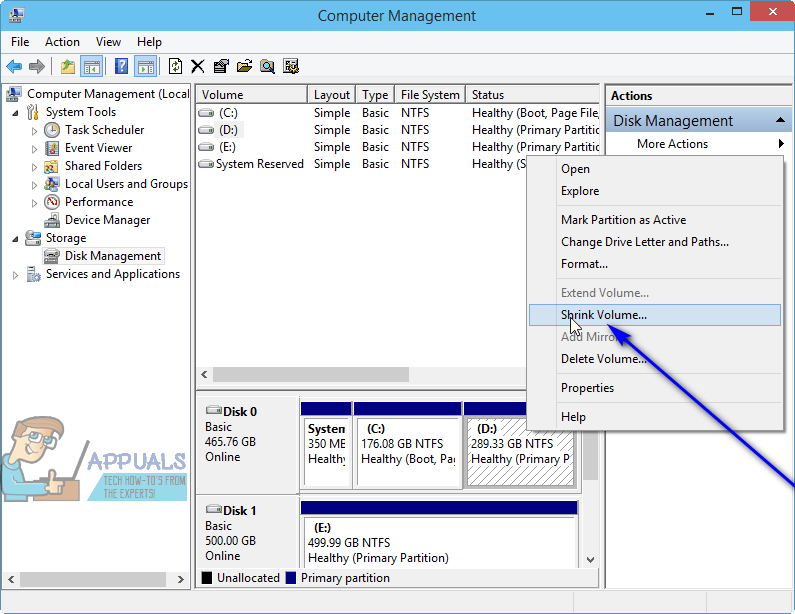This screenshot has width=795, height=614.
Task: Select the Event Viewer tree node
Action: click(x=98, y=148)
